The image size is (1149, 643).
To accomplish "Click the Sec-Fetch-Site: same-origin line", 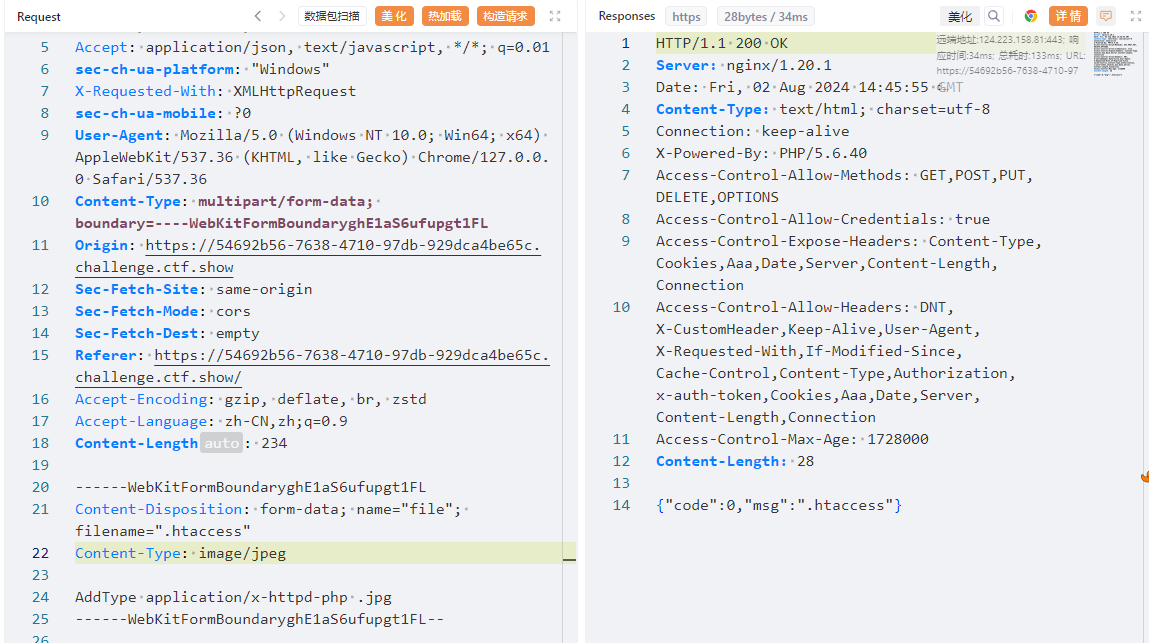I will click(x=193, y=289).
